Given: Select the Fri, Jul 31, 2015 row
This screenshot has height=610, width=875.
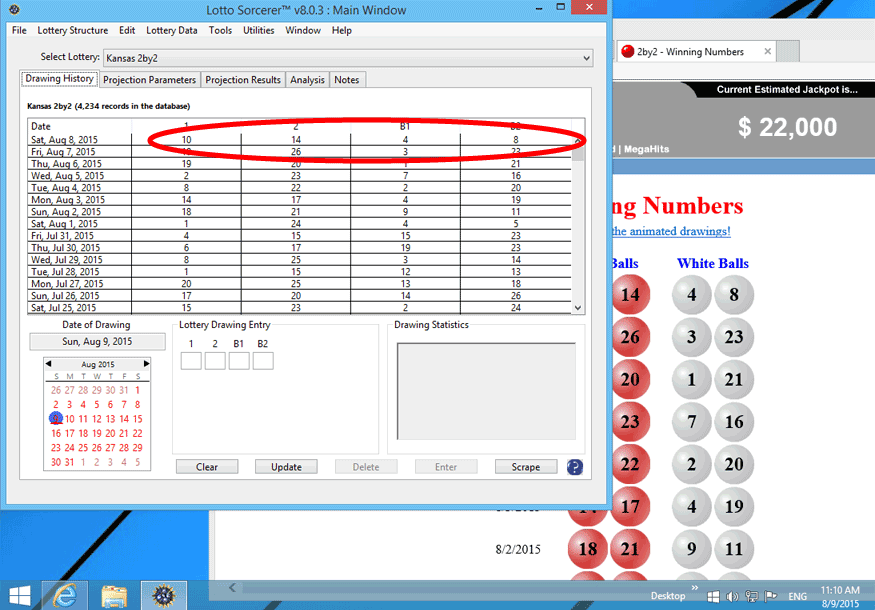Looking at the screenshot, I should (299, 236).
